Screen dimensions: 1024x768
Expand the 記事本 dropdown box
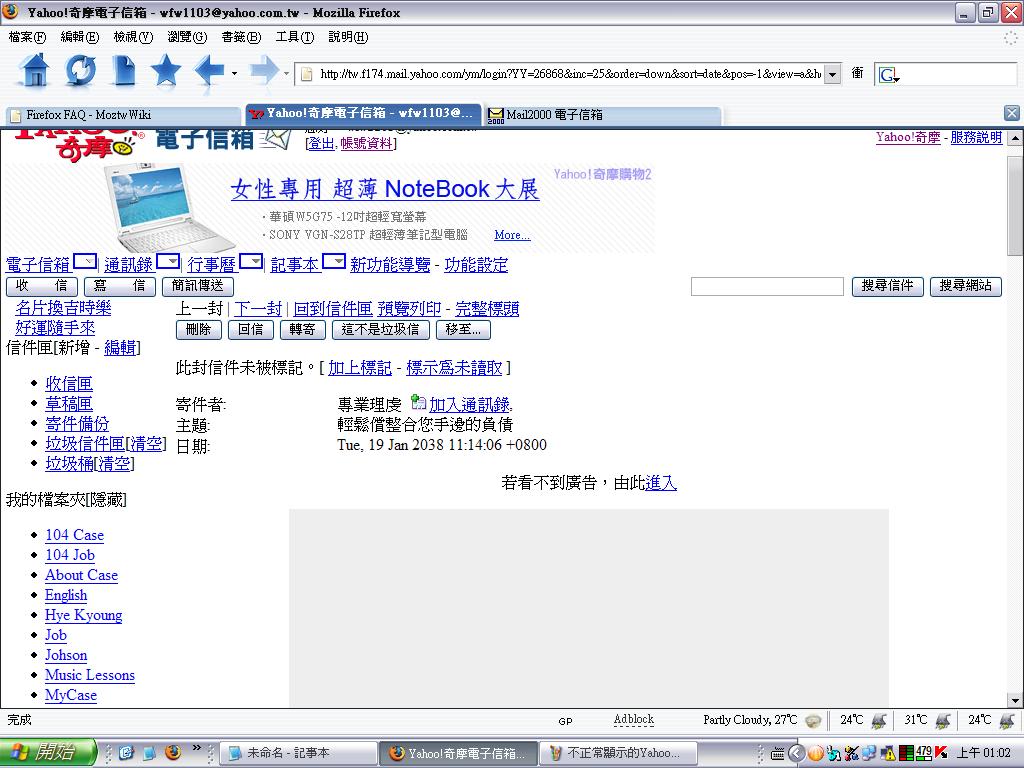tap(333, 262)
